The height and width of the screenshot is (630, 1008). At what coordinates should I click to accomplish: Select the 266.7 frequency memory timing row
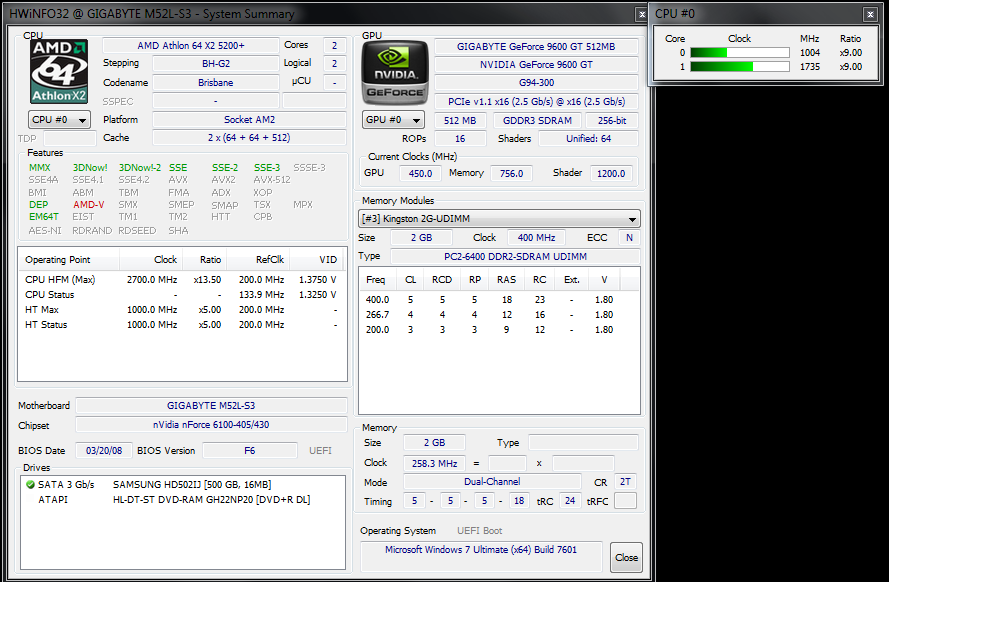499,315
